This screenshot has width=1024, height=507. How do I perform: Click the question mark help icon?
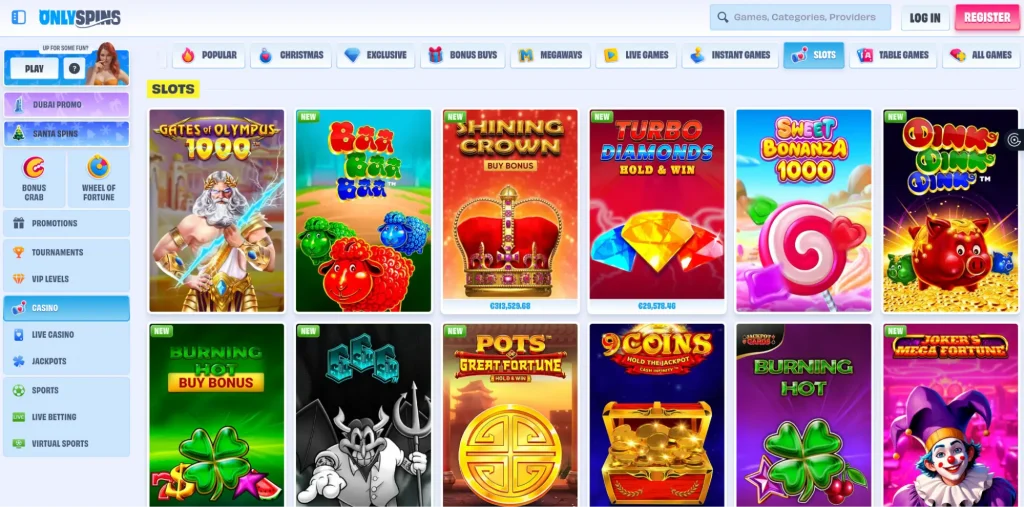click(74, 68)
